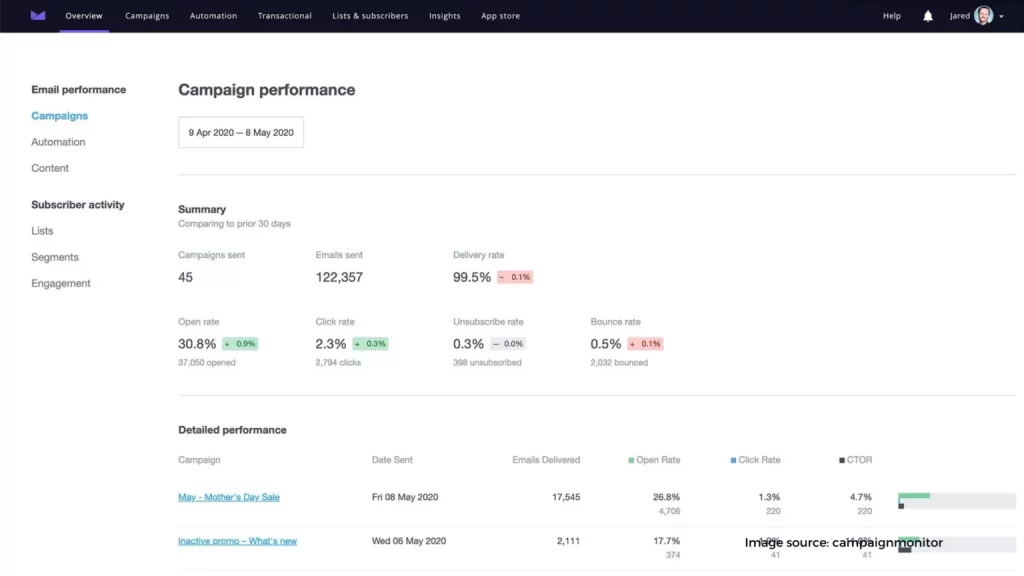
Task: Switch to the Campaigns top navigation tab
Action: click(x=147, y=16)
